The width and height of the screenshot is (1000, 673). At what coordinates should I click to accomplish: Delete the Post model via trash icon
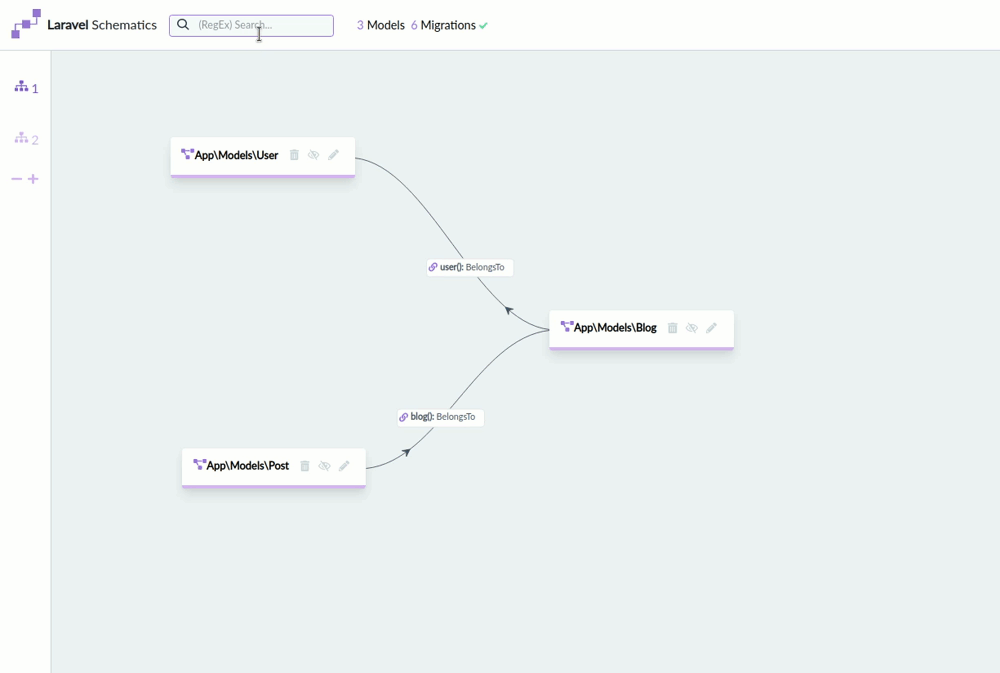click(305, 466)
